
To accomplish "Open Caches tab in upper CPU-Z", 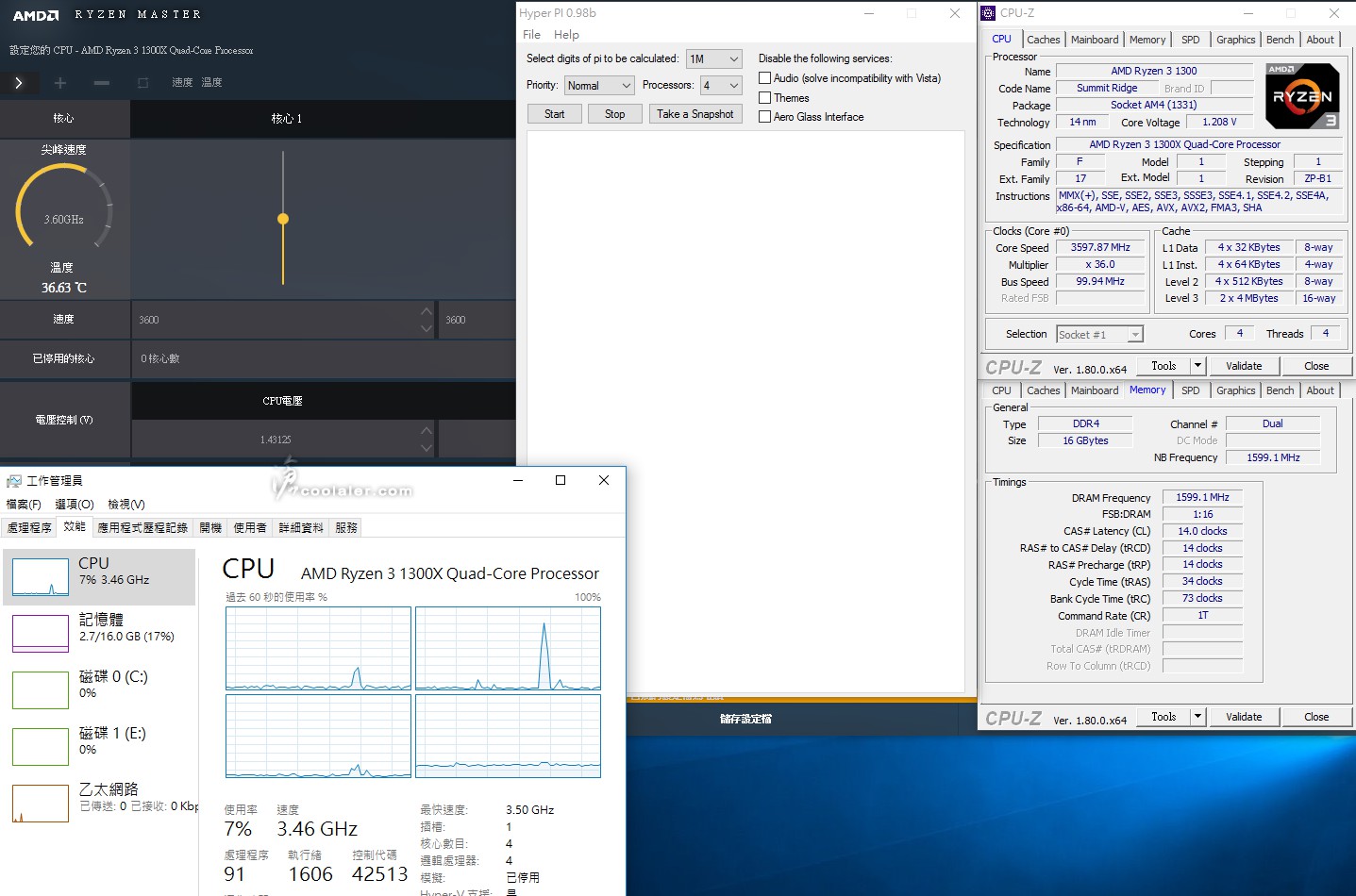I will tap(1044, 40).
